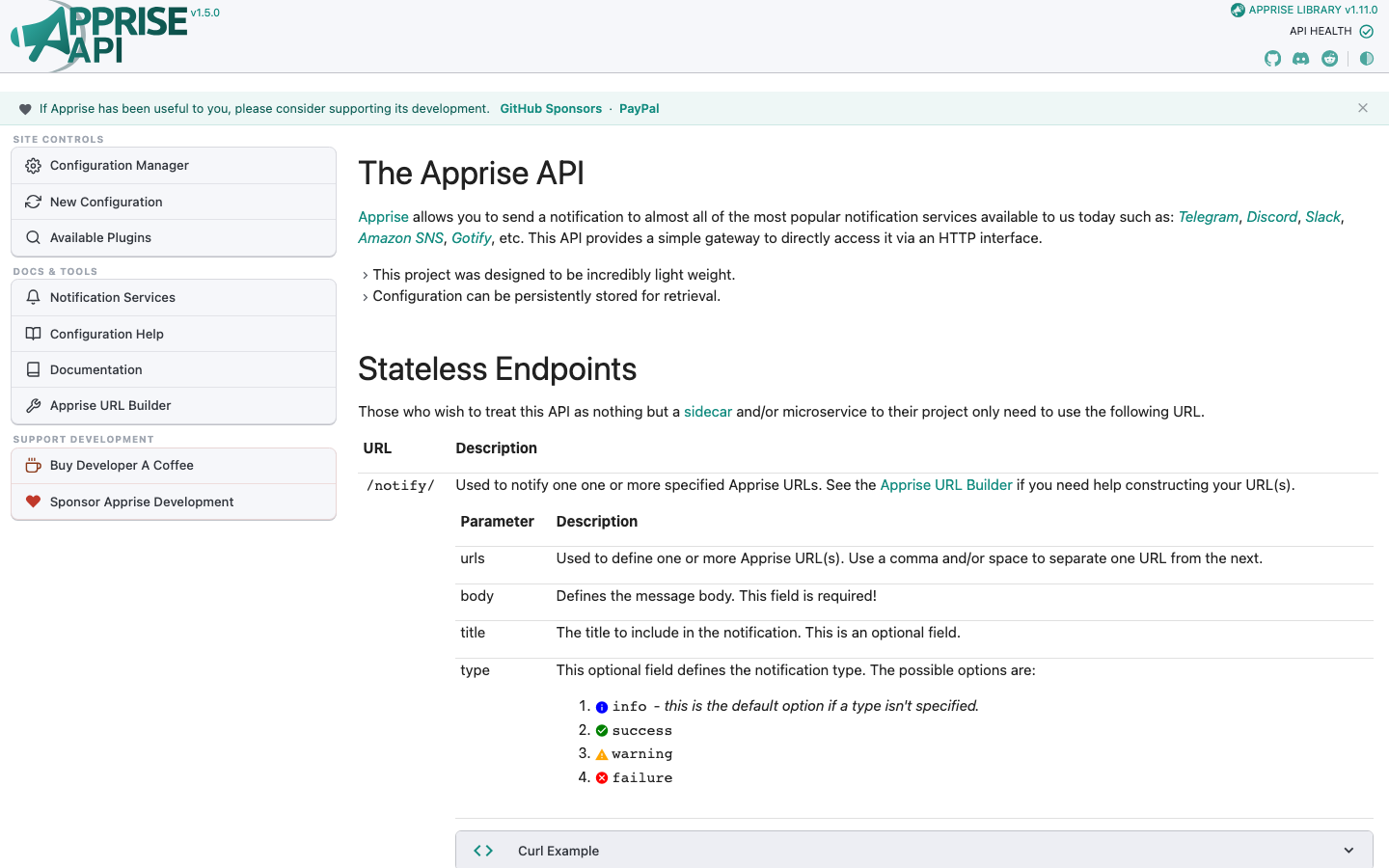Open the PayPal donation link
1389x868 pixels.
tap(640, 109)
